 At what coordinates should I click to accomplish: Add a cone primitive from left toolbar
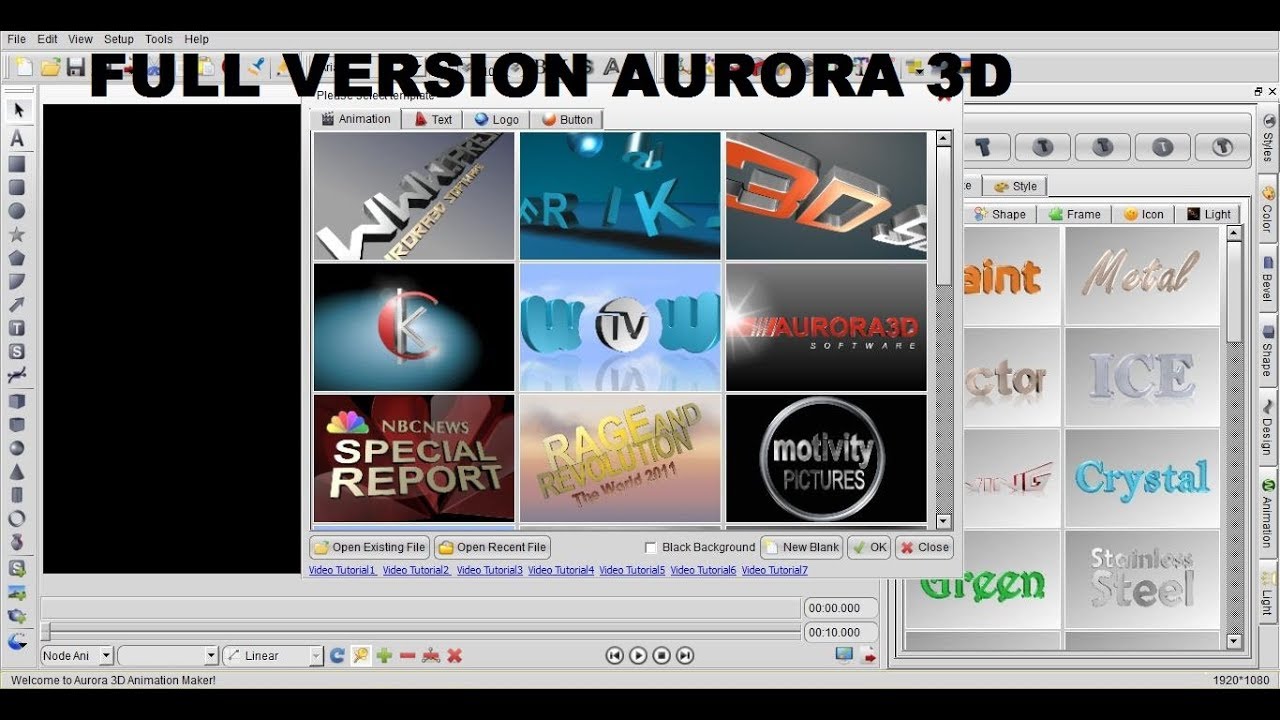[x=17, y=471]
